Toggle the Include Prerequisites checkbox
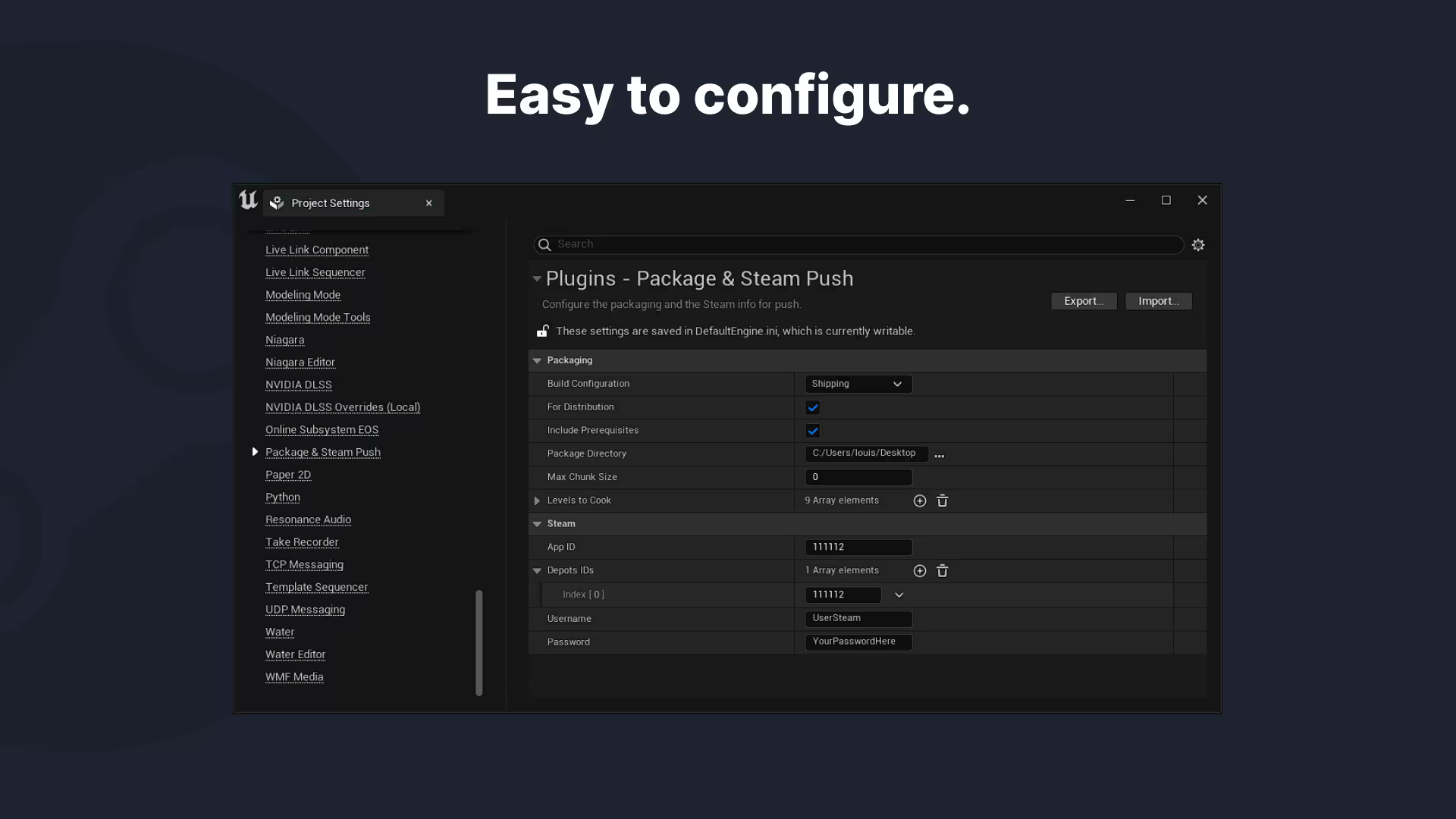 point(813,431)
